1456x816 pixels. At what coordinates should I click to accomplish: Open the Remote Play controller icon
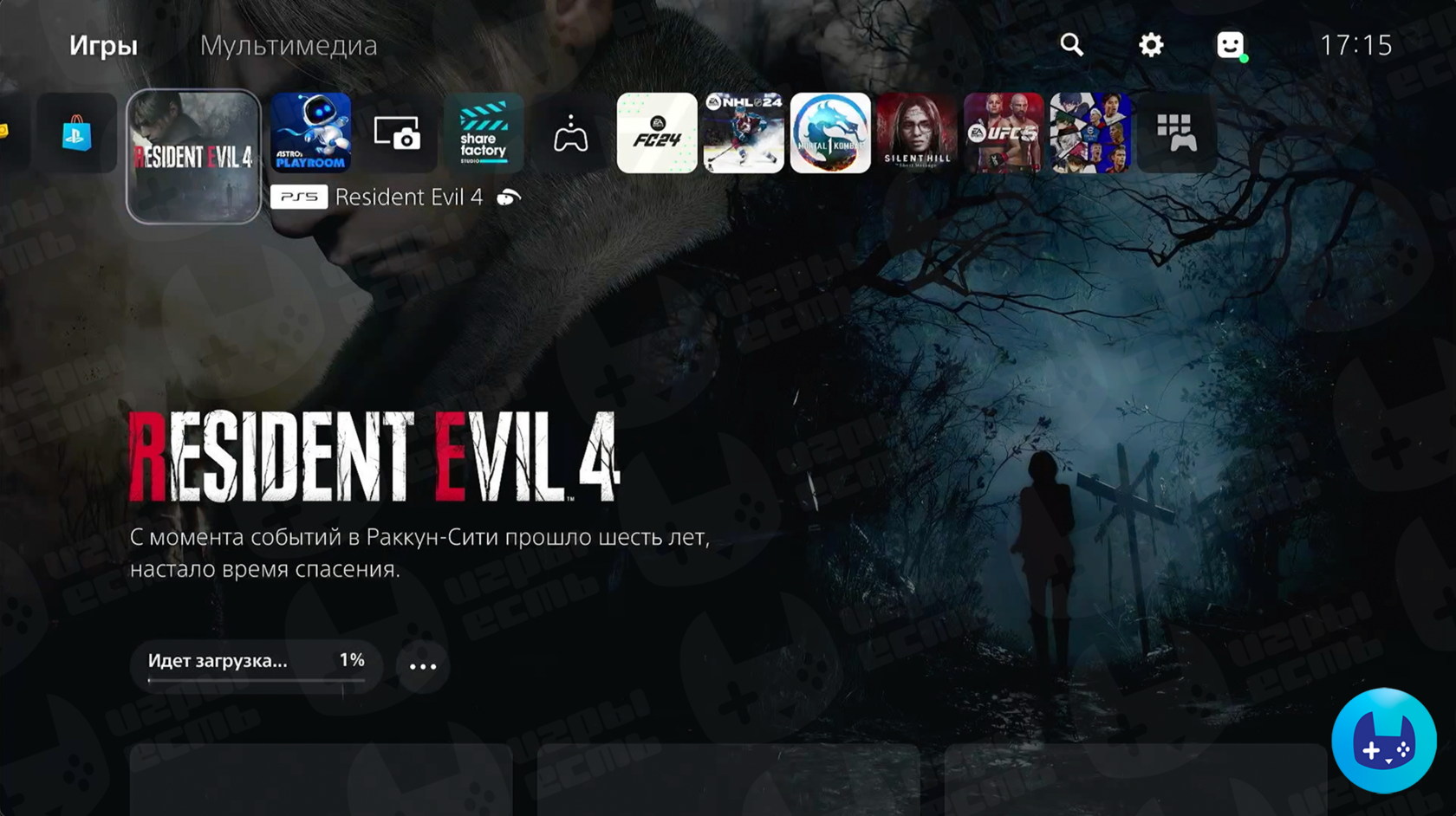click(570, 133)
